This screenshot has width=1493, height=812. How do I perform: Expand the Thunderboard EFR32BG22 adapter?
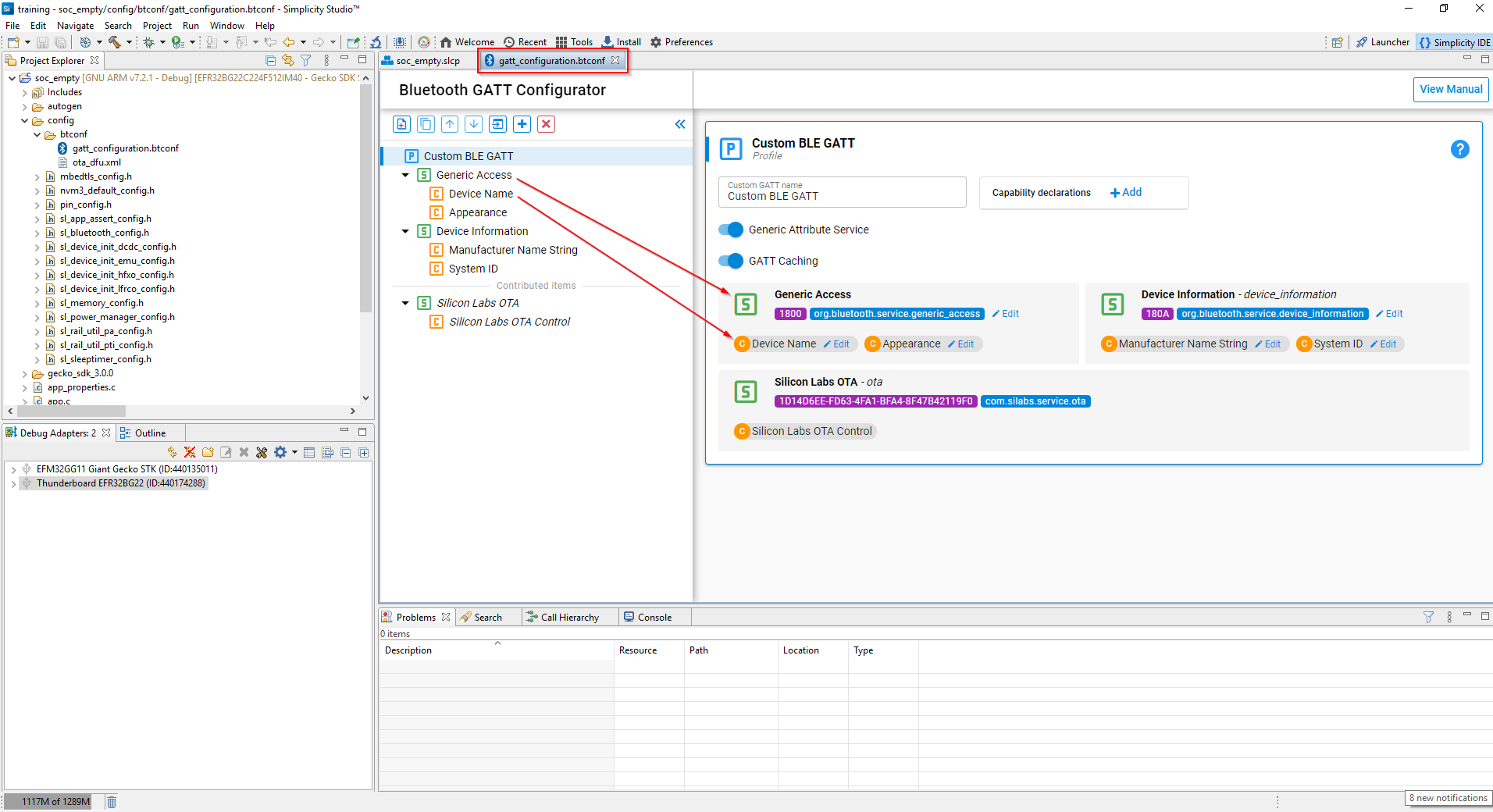pos(14,483)
